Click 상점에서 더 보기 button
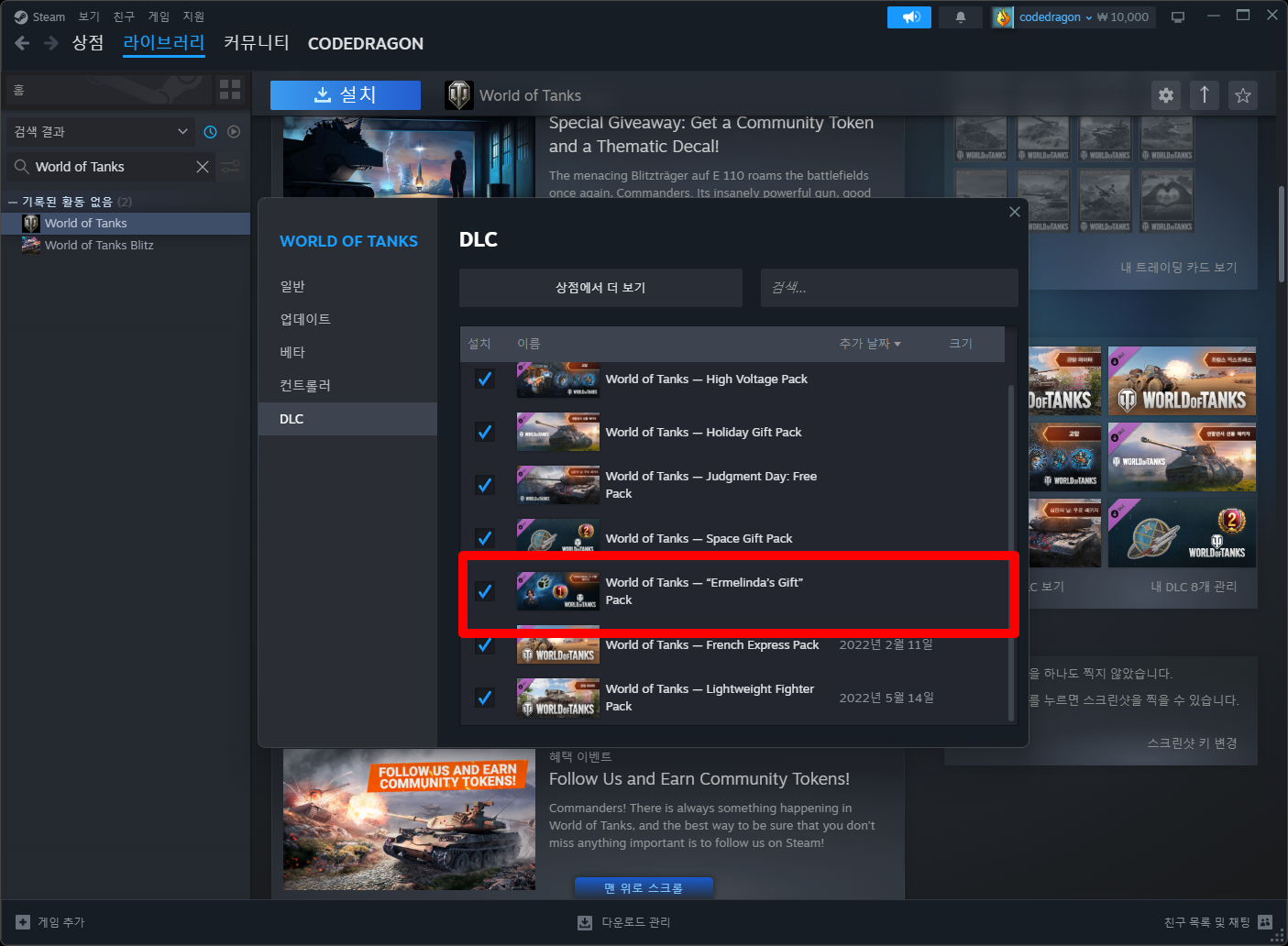The image size is (1288, 946). (x=600, y=288)
